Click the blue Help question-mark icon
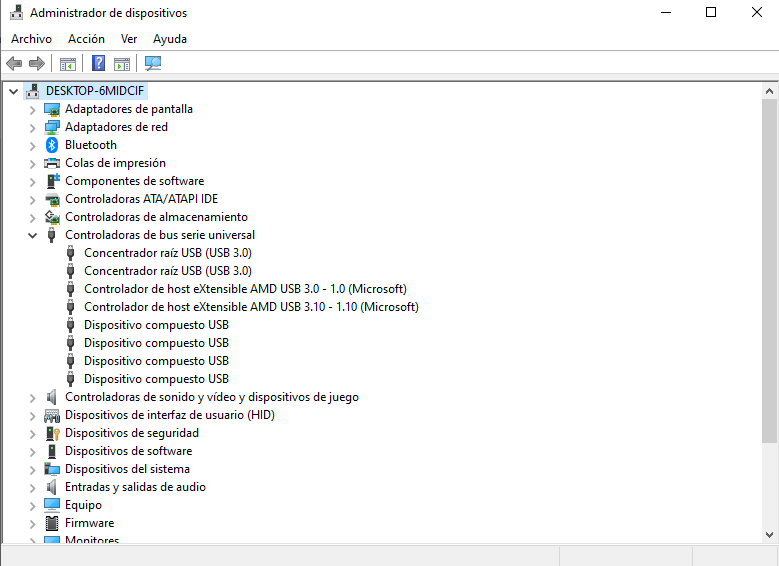 (98, 63)
